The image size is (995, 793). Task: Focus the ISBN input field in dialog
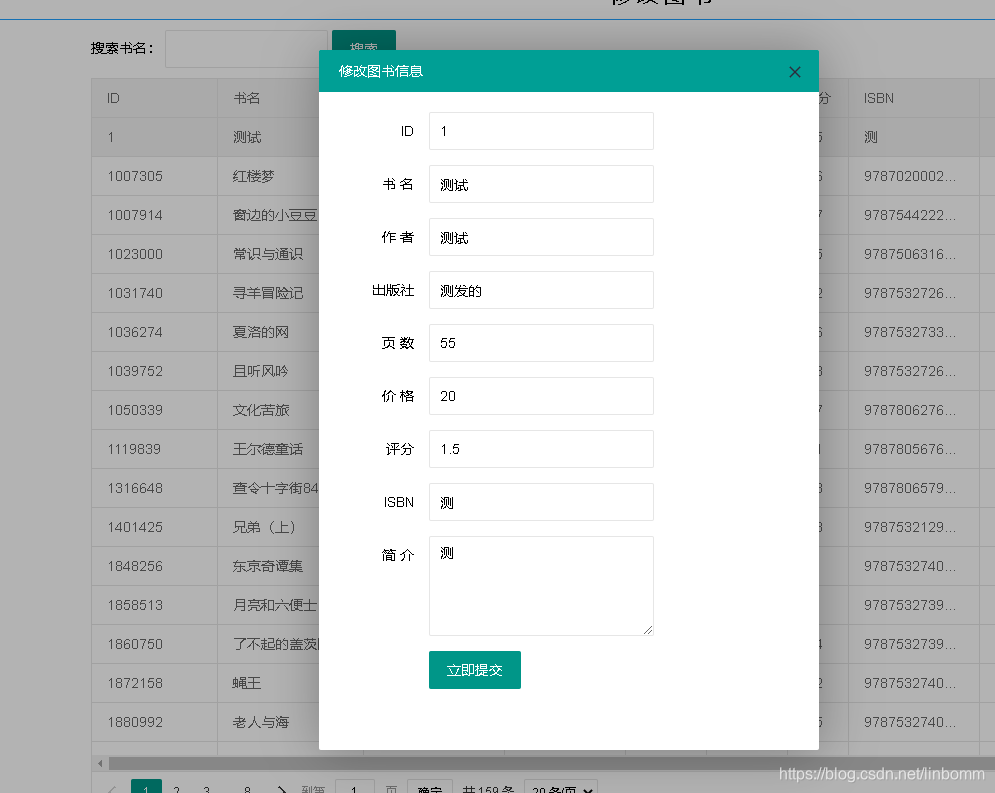541,502
